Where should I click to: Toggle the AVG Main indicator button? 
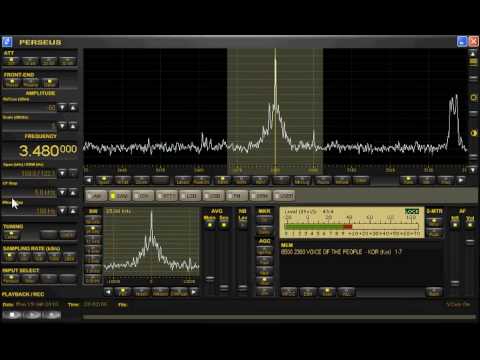pos(210,225)
